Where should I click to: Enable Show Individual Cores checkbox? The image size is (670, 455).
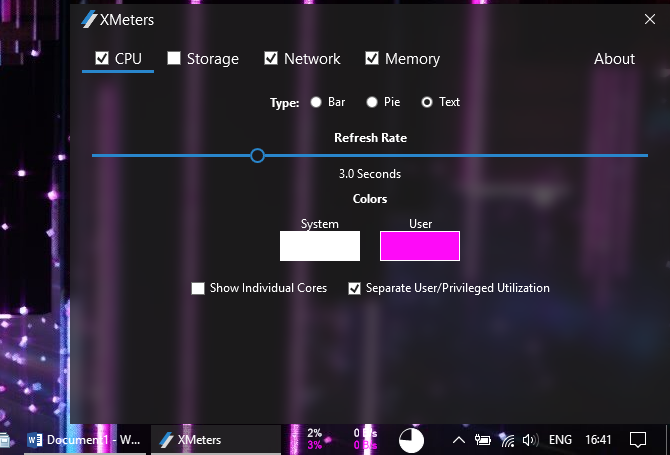[x=198, y=288]
